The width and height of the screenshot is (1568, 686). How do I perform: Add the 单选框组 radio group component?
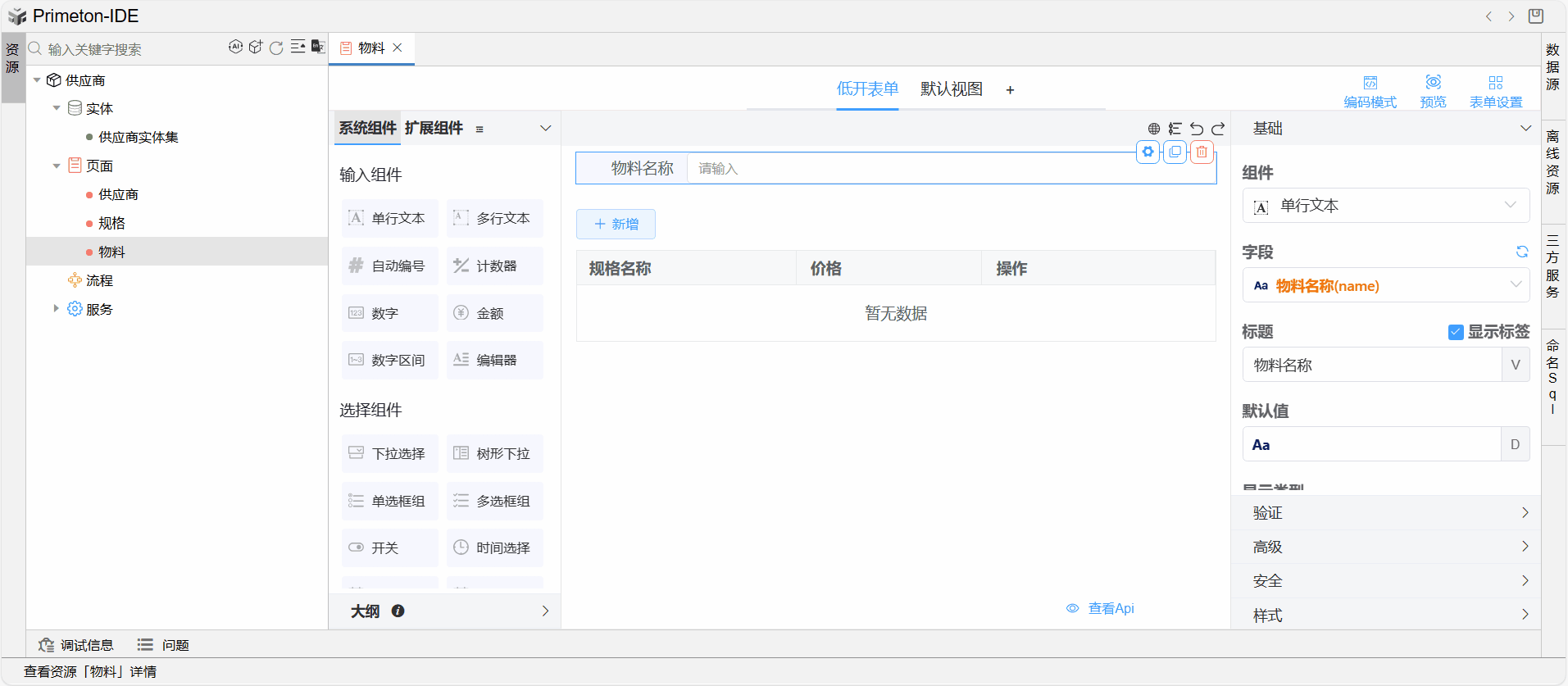click(389, 501)
